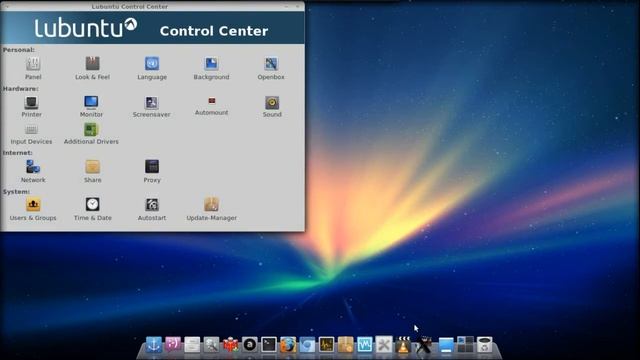Open the workspace switcher in the dock
Viewport: 640px width, 360px height.
coord(465,345)
